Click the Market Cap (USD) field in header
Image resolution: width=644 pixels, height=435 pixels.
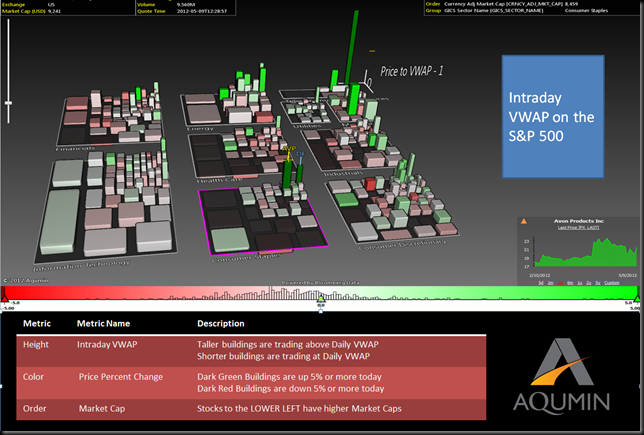point(31,11)
